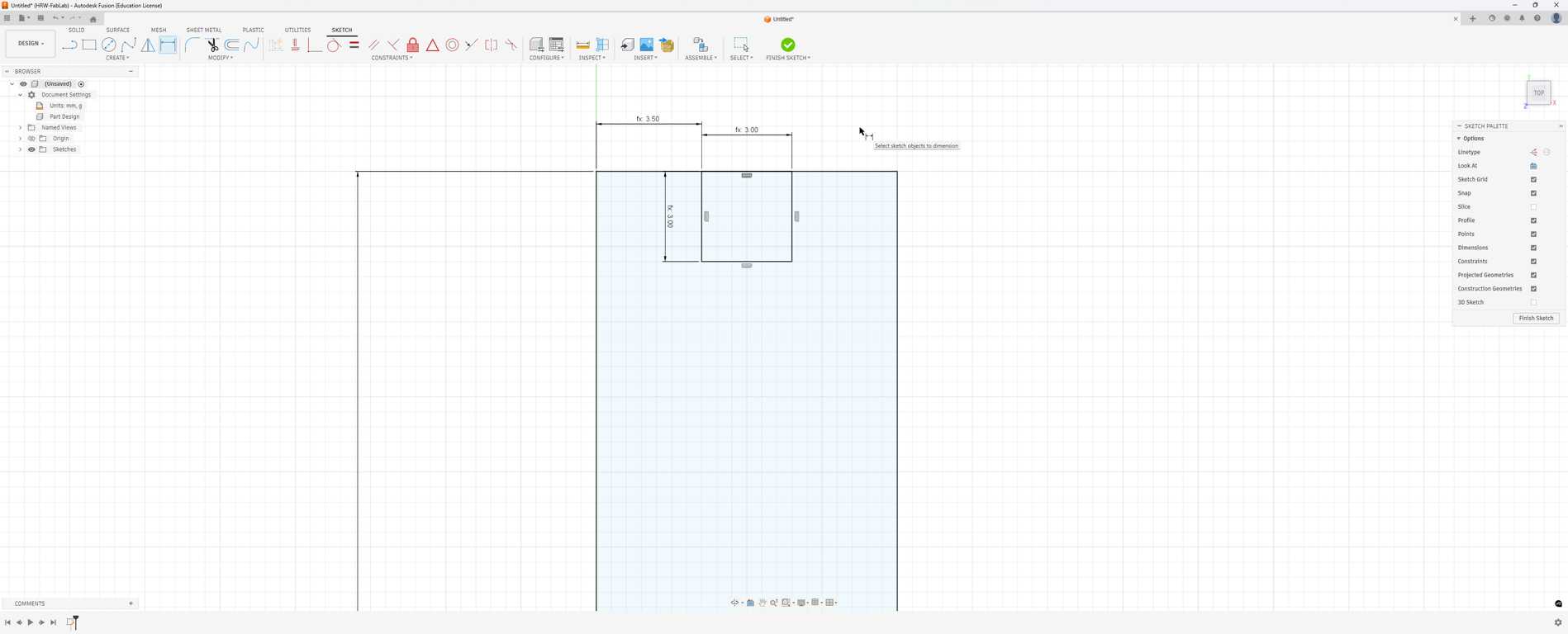This screenshot has height=634, width=1568.
Task: Select the 2-point Rectangle tool
Action: [x=89, y=45]
